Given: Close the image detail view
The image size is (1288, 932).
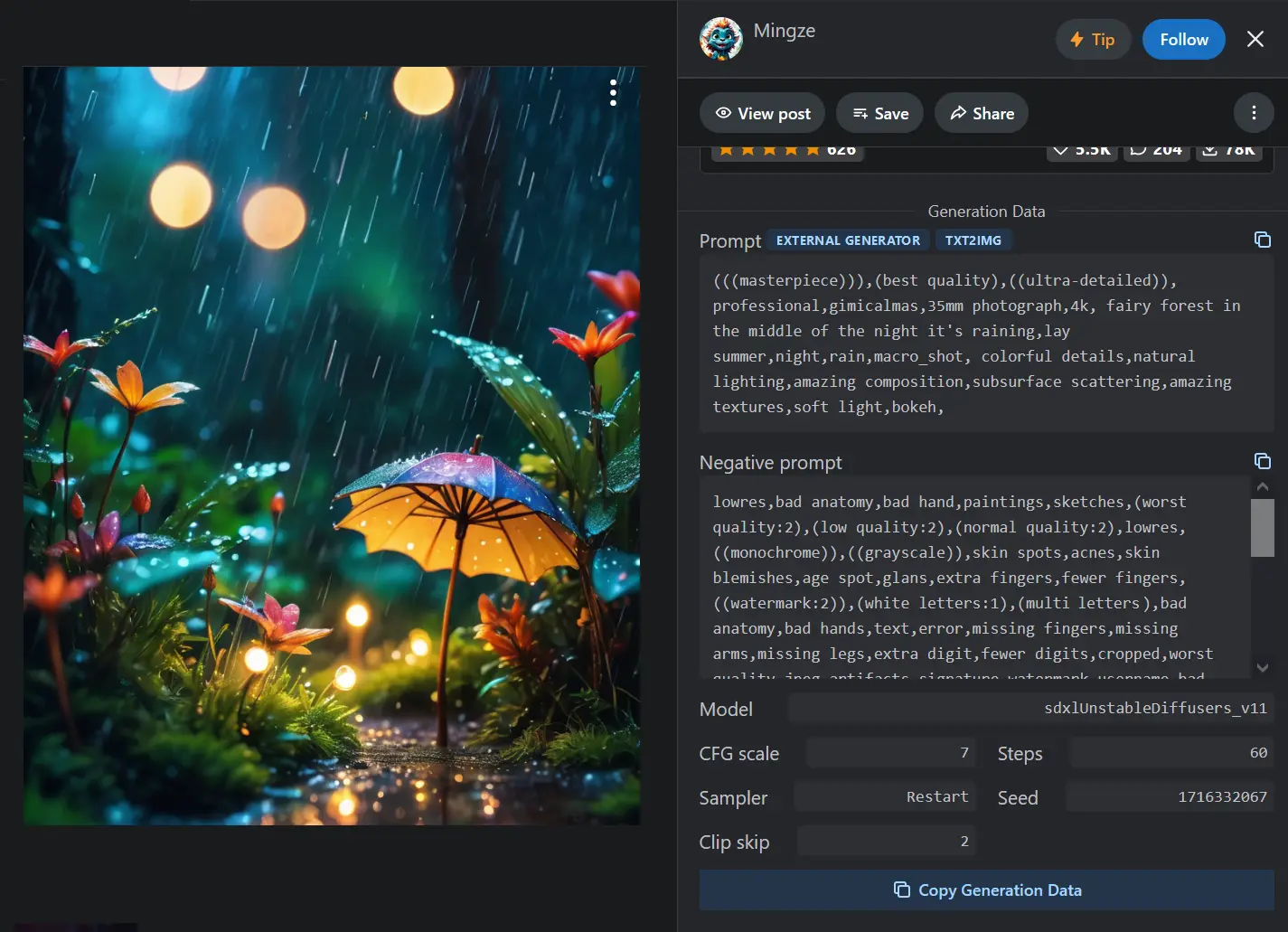Looking at the screenshot, I should [x=1255, y=39].
